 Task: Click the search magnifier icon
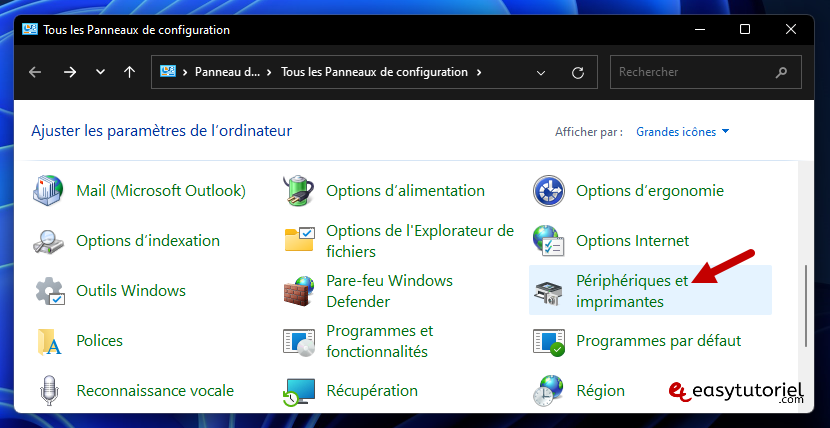point(781,72)
